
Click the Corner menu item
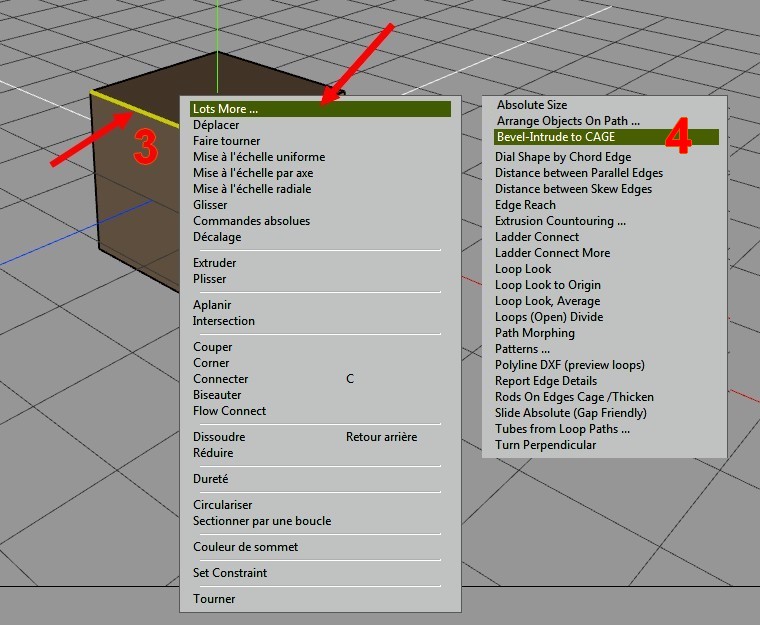(211, 363)
